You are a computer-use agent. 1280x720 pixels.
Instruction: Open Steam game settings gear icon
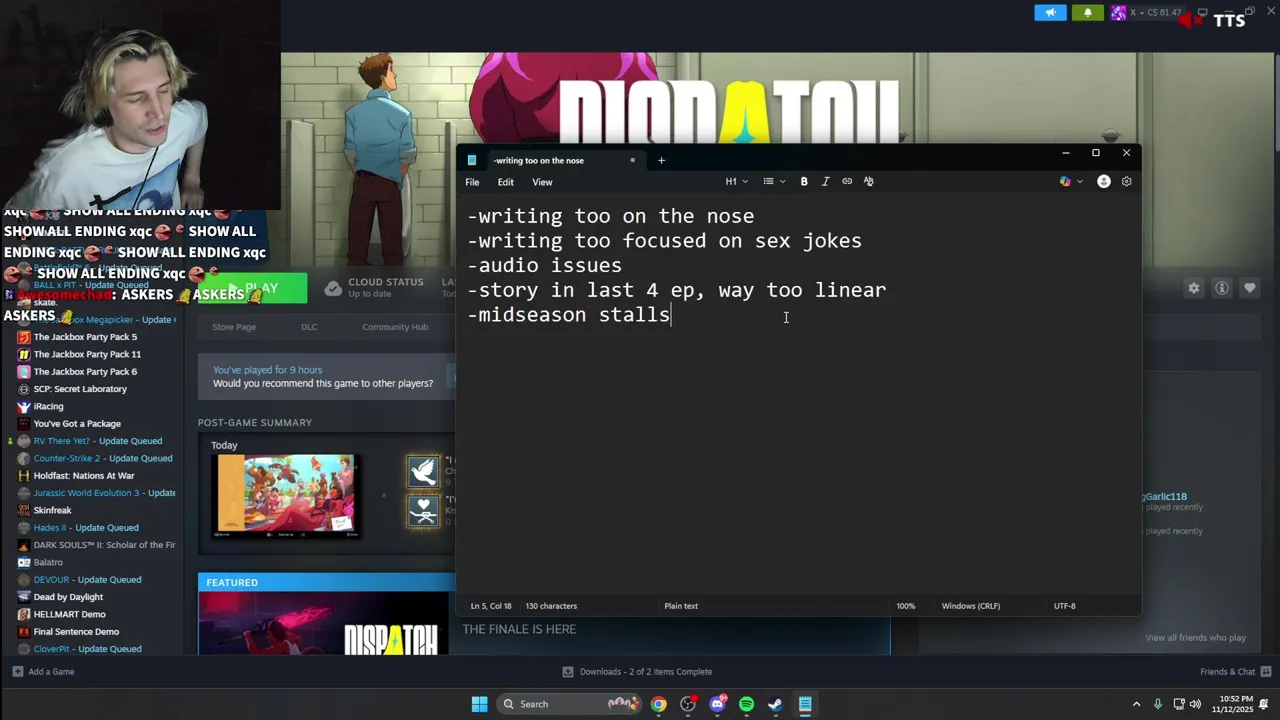pyautogui.click(x=1194, y=288)
